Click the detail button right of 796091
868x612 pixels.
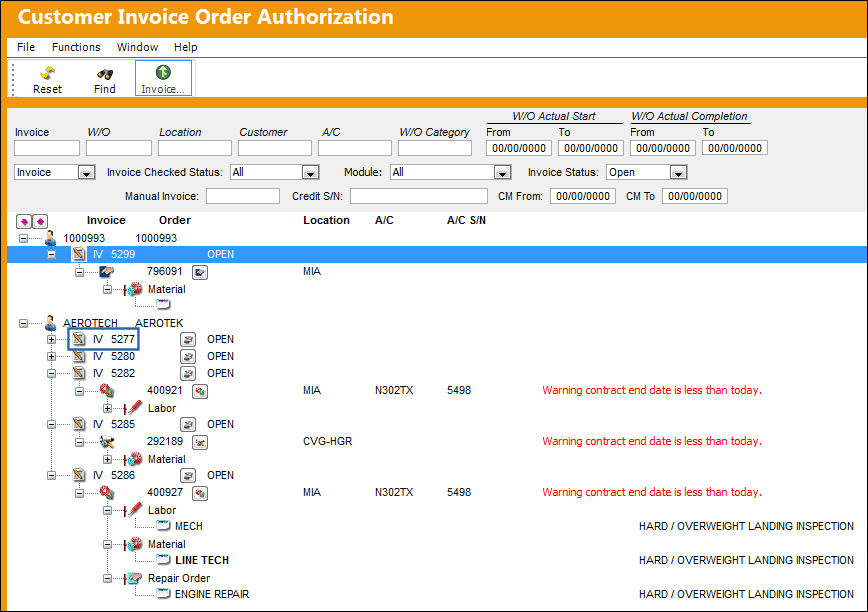click(200, 272)
